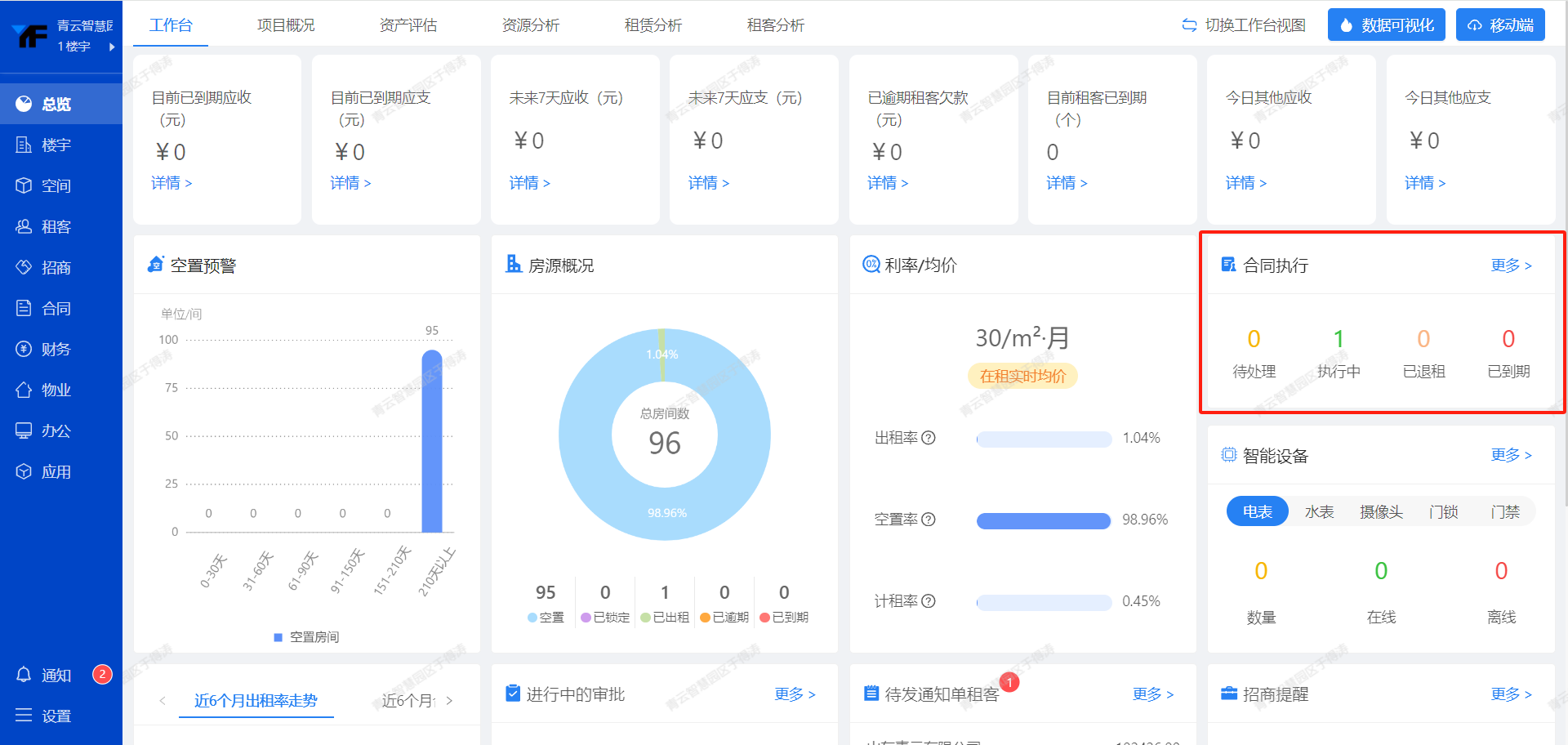Toggle the 空置房间 chart legend
This screenshot has width=1568, height=745.
(306, 637)
